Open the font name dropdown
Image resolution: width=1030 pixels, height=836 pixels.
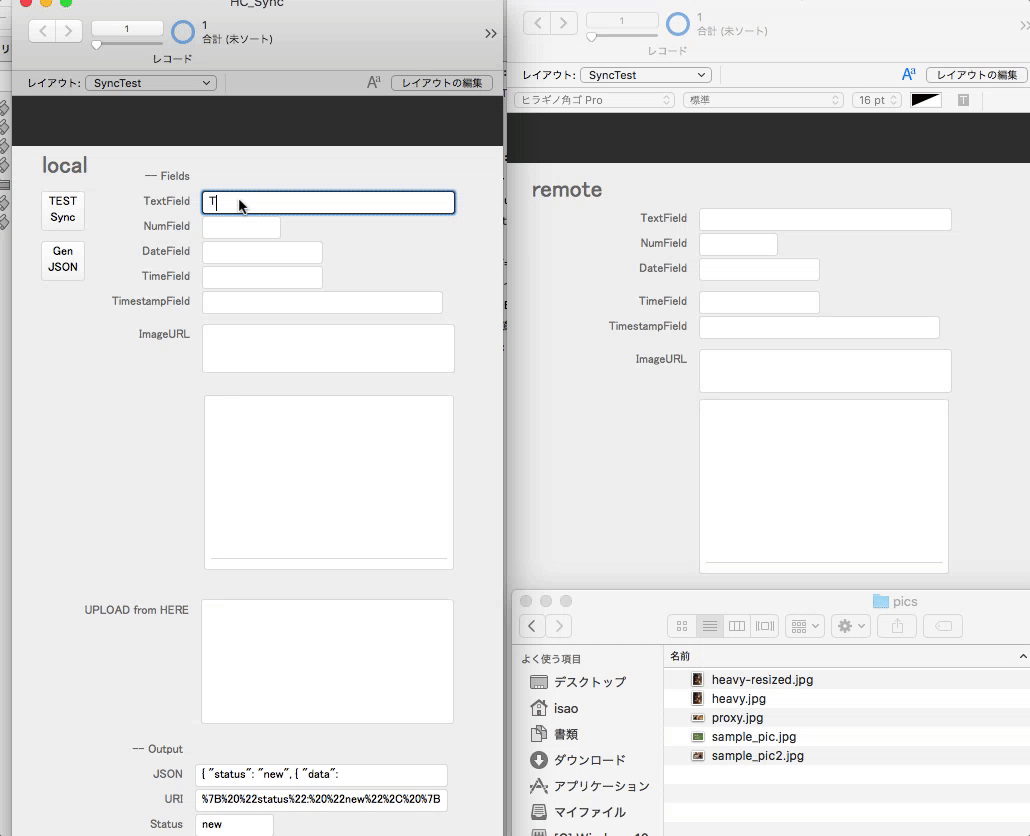click(x=594, y=100)
